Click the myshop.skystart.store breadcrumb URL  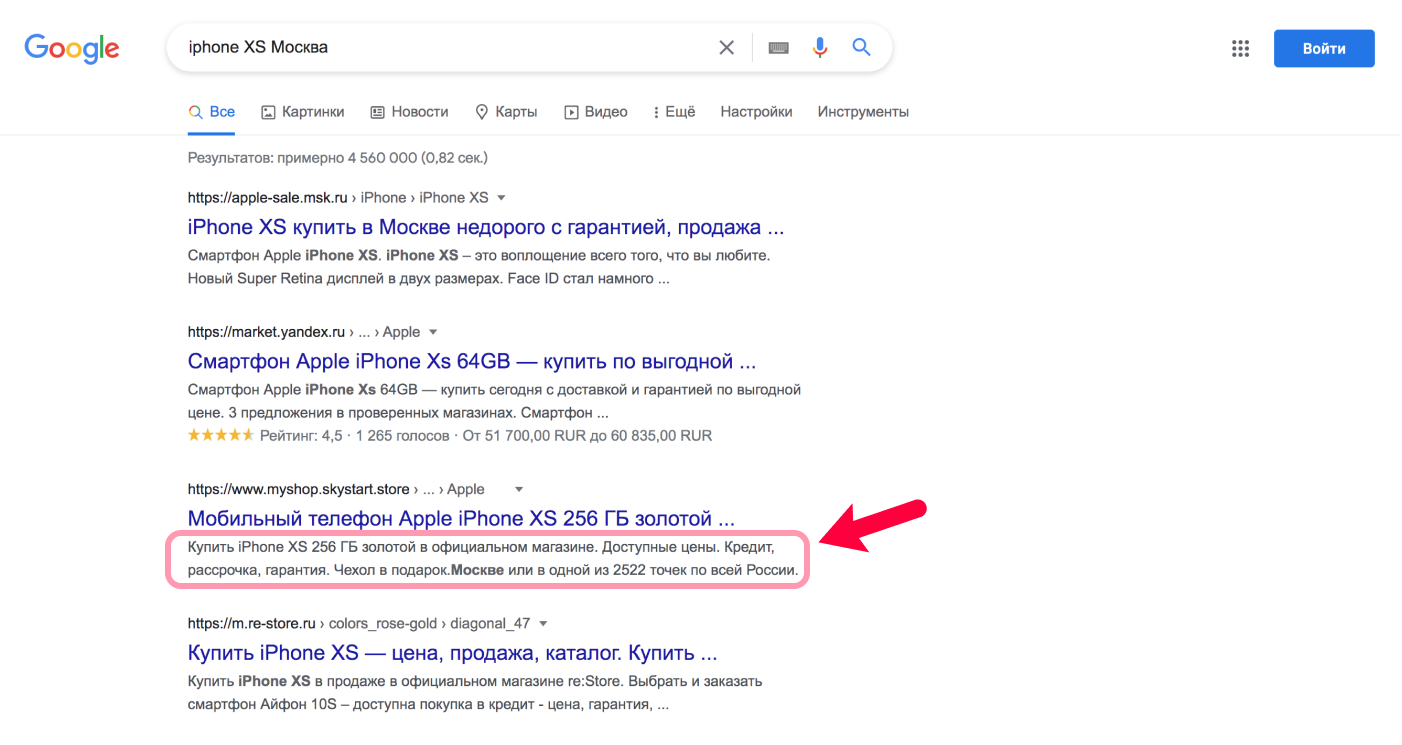[336, 489]
